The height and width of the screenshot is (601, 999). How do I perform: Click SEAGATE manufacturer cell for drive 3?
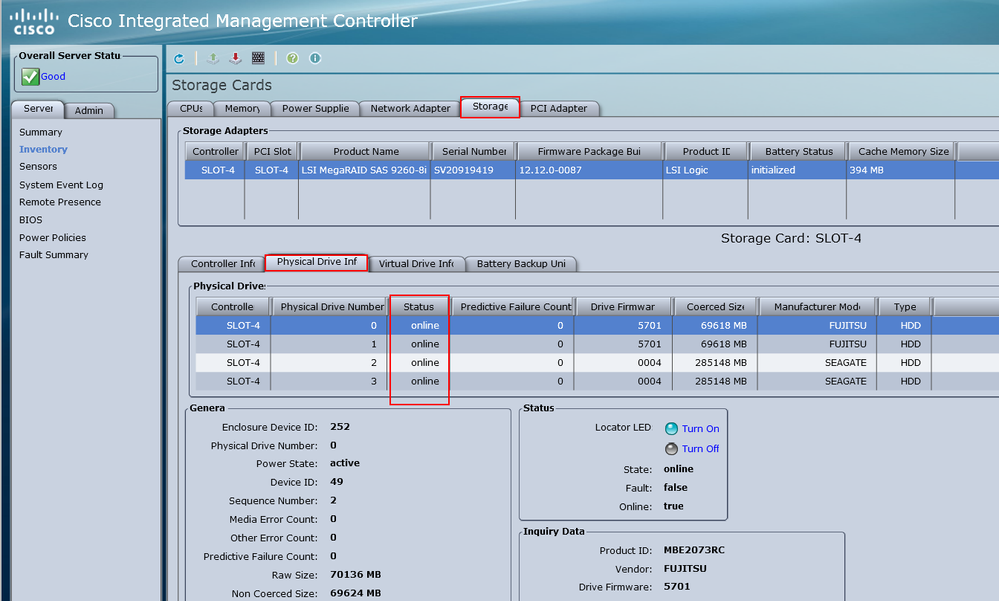(845, 381)
